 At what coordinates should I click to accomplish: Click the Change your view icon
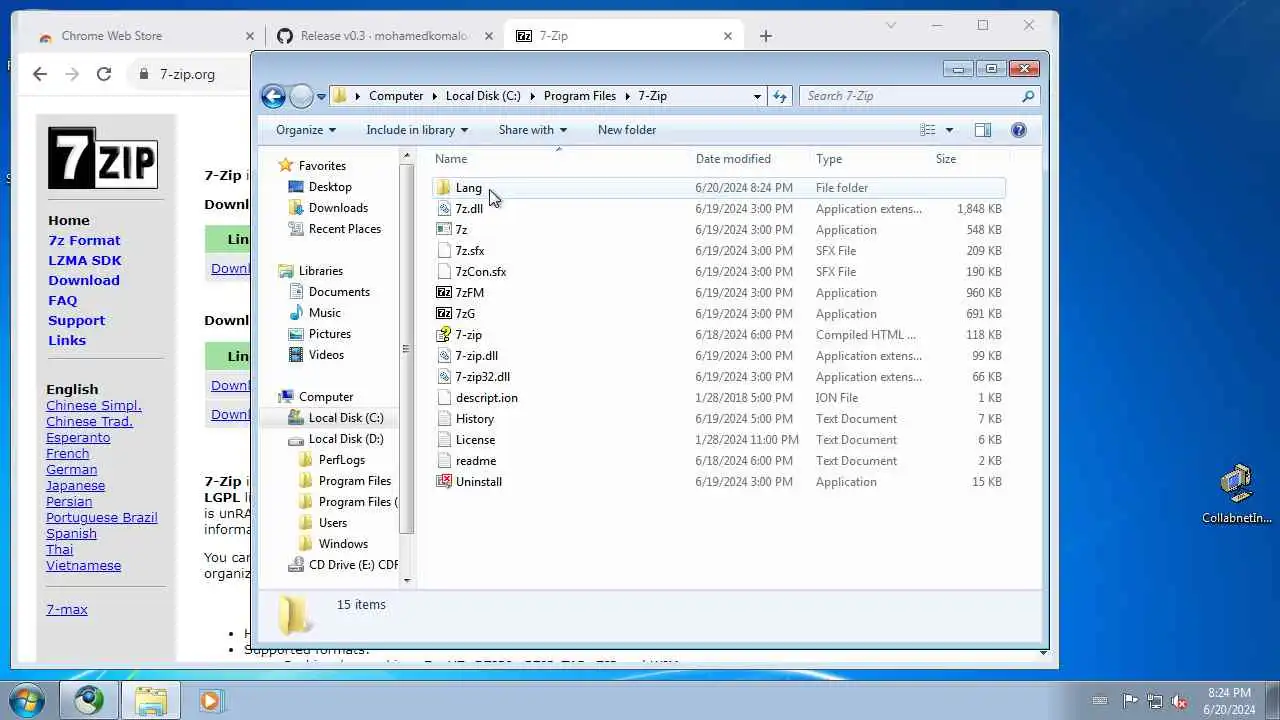[928, 130]
